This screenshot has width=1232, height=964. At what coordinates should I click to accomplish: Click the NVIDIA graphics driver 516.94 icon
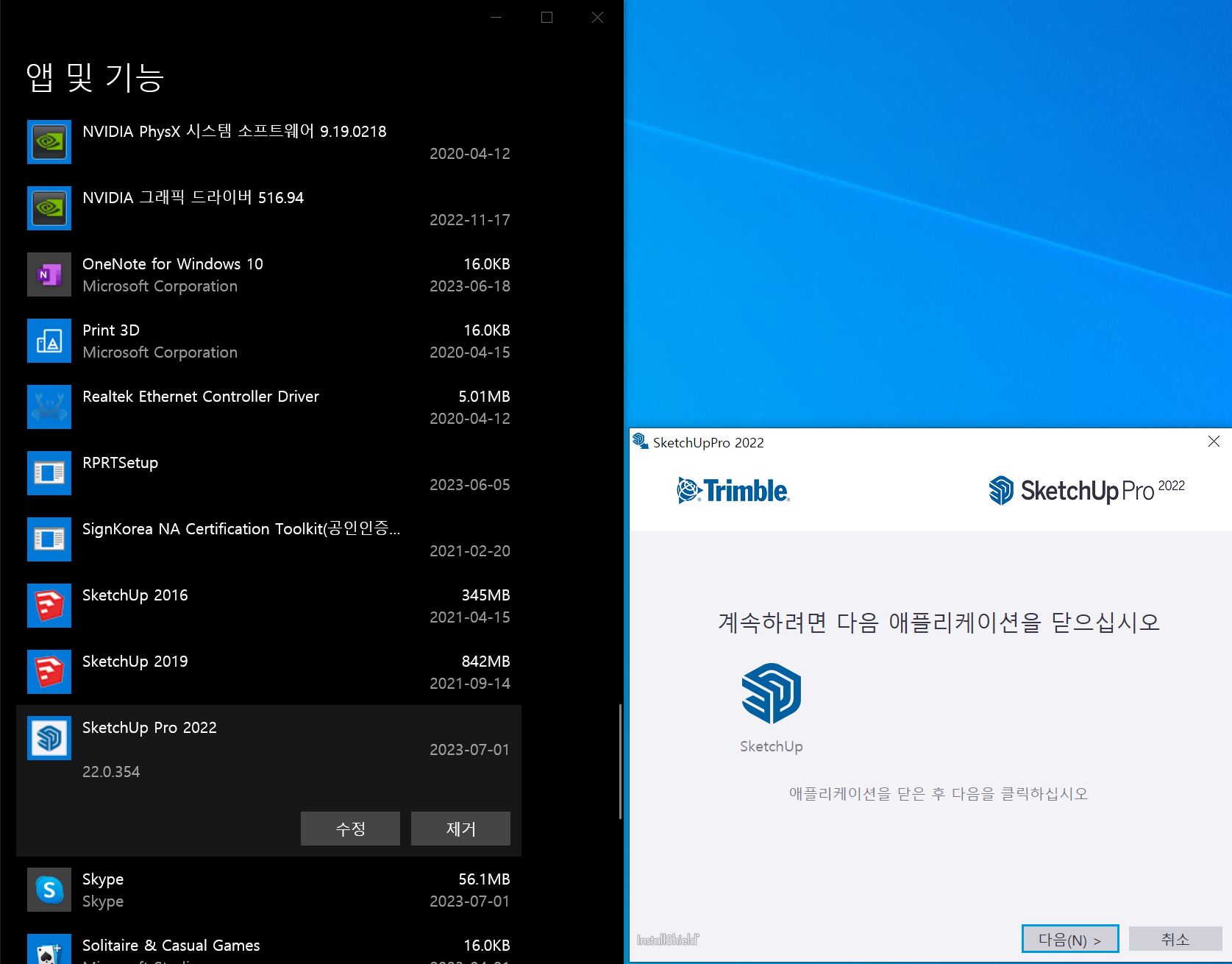(49, 208)
